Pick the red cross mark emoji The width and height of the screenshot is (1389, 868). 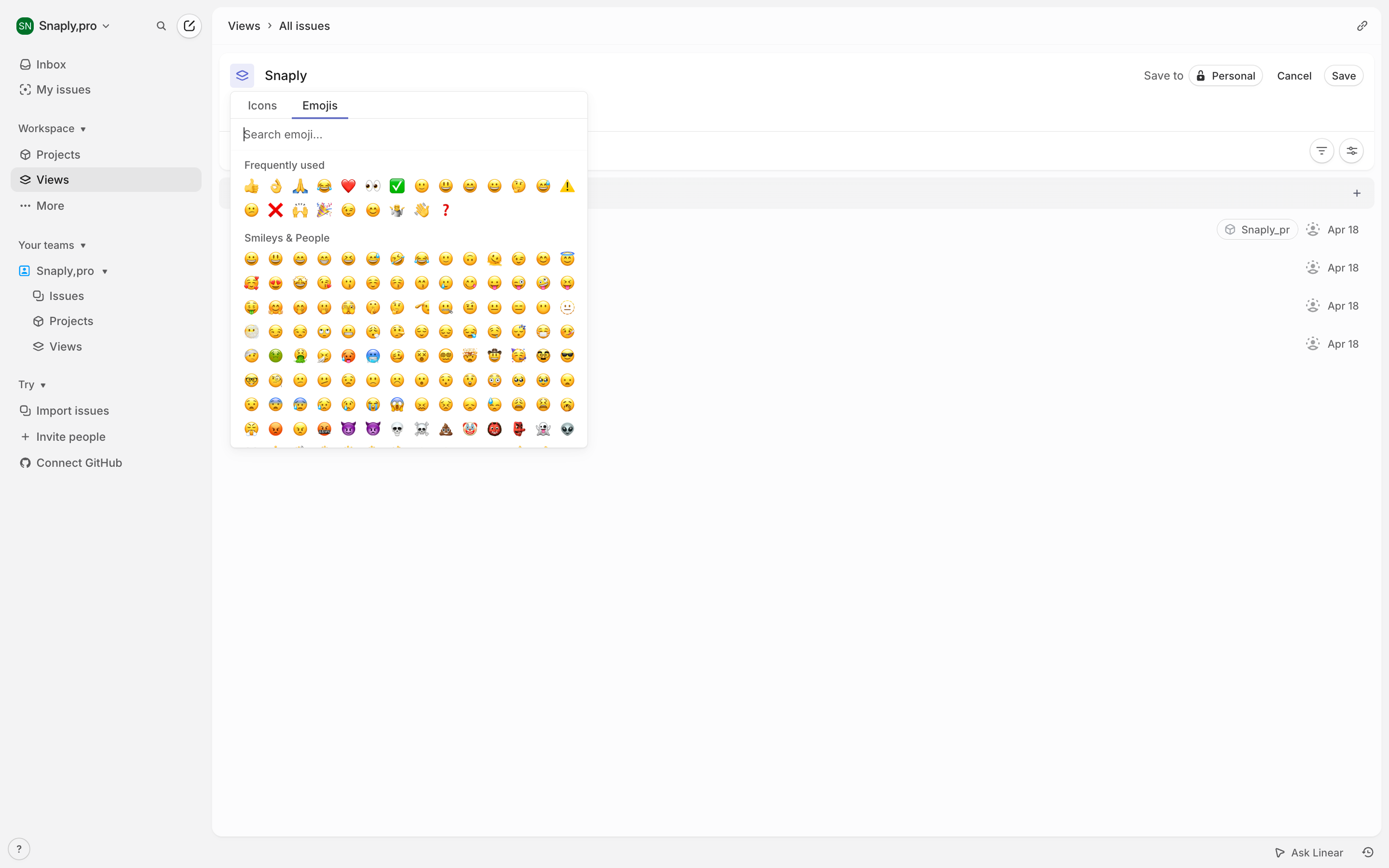[275, 210]
